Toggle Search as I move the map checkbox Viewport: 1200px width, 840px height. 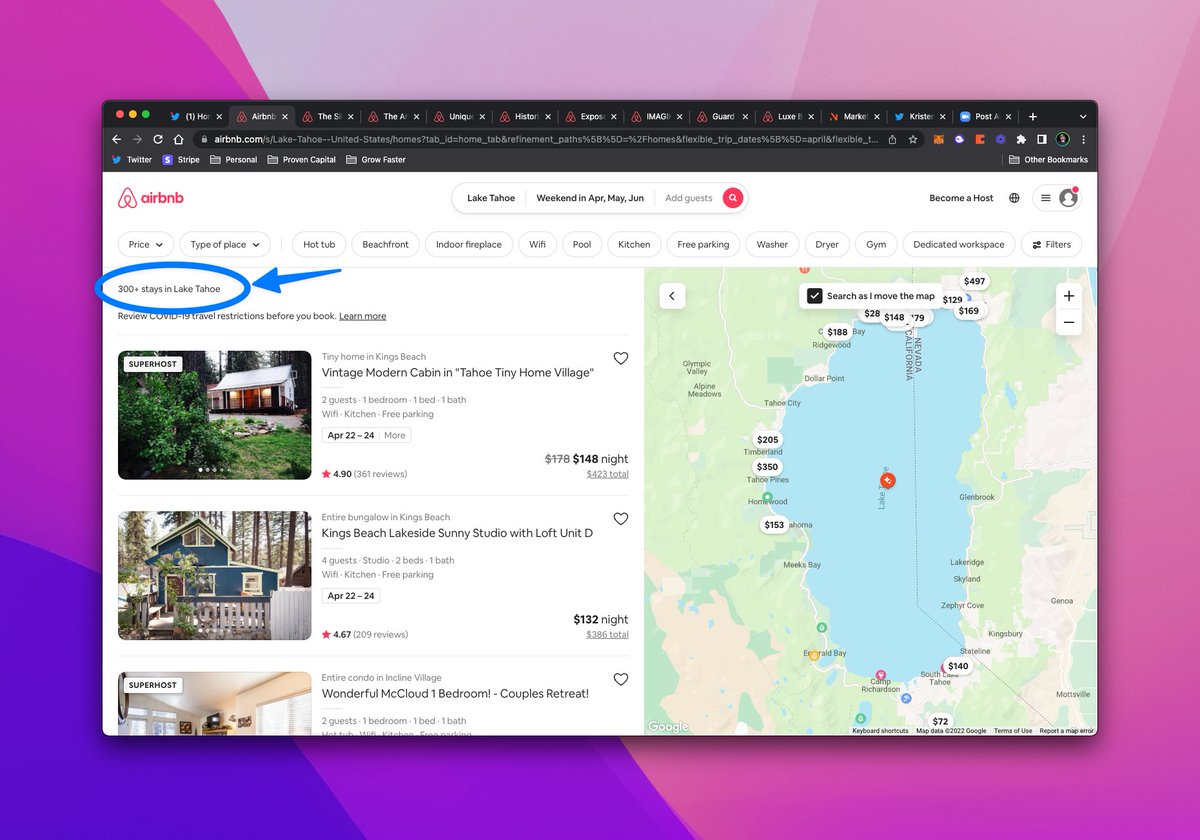click(815, 296)
